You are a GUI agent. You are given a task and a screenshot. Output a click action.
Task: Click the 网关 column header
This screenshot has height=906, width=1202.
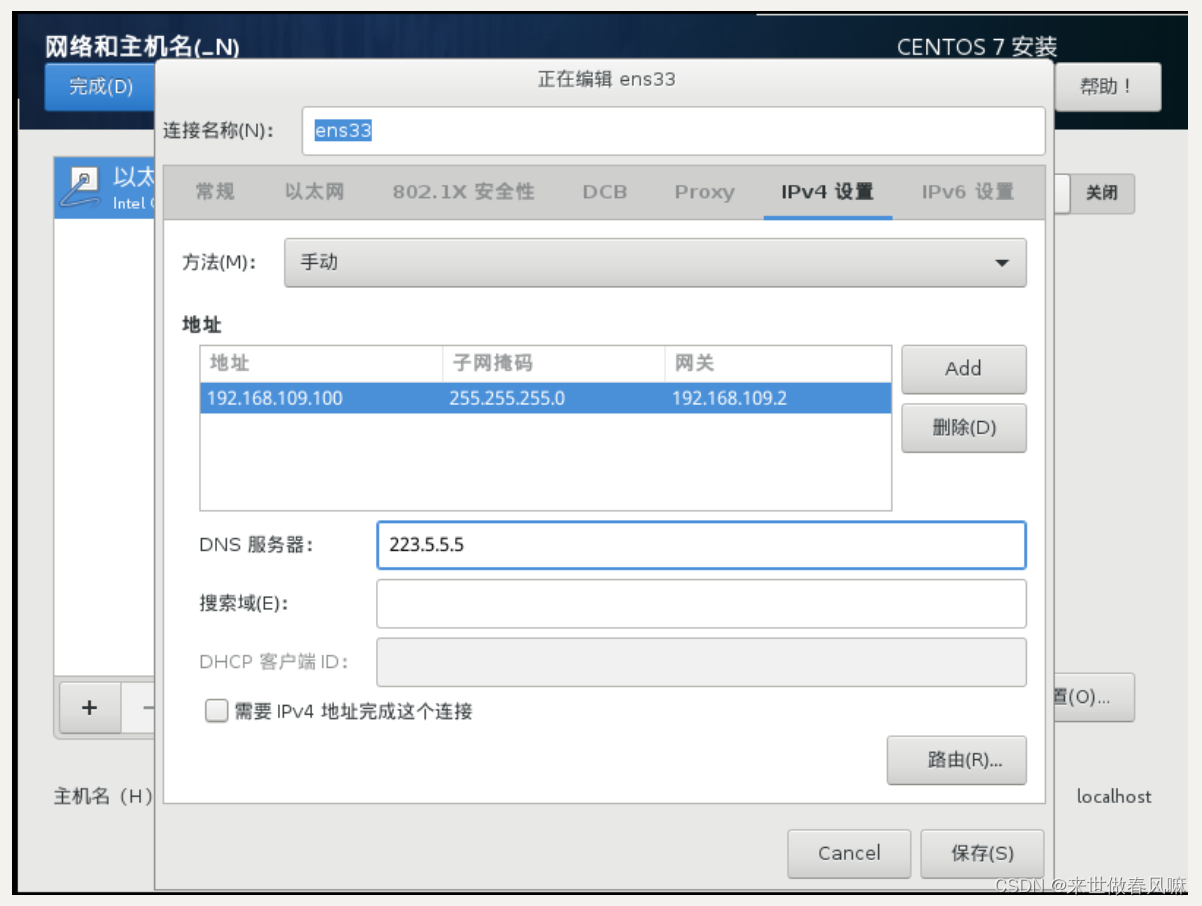point(777,364)
